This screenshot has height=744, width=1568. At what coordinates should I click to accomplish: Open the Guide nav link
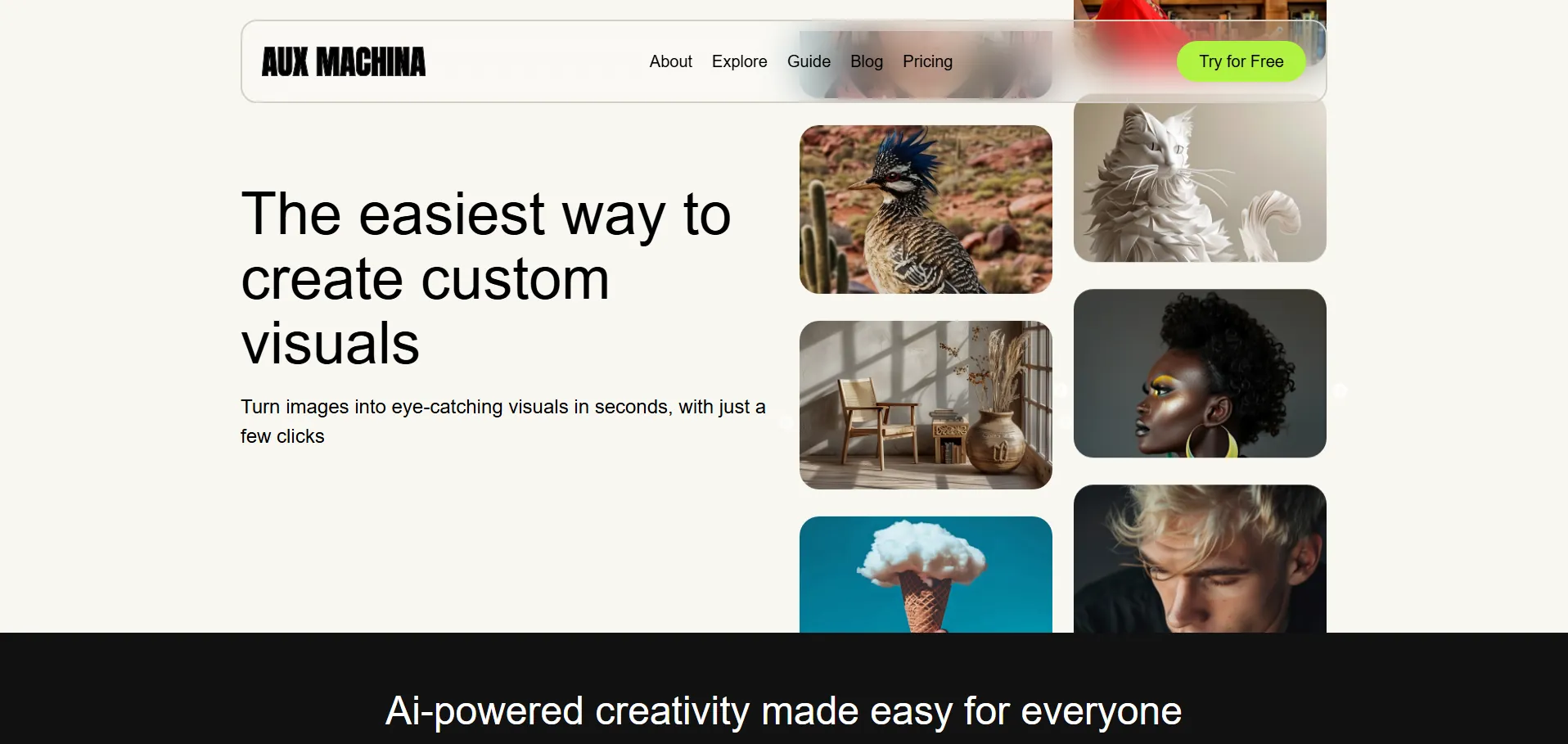[x=809, y=61]
